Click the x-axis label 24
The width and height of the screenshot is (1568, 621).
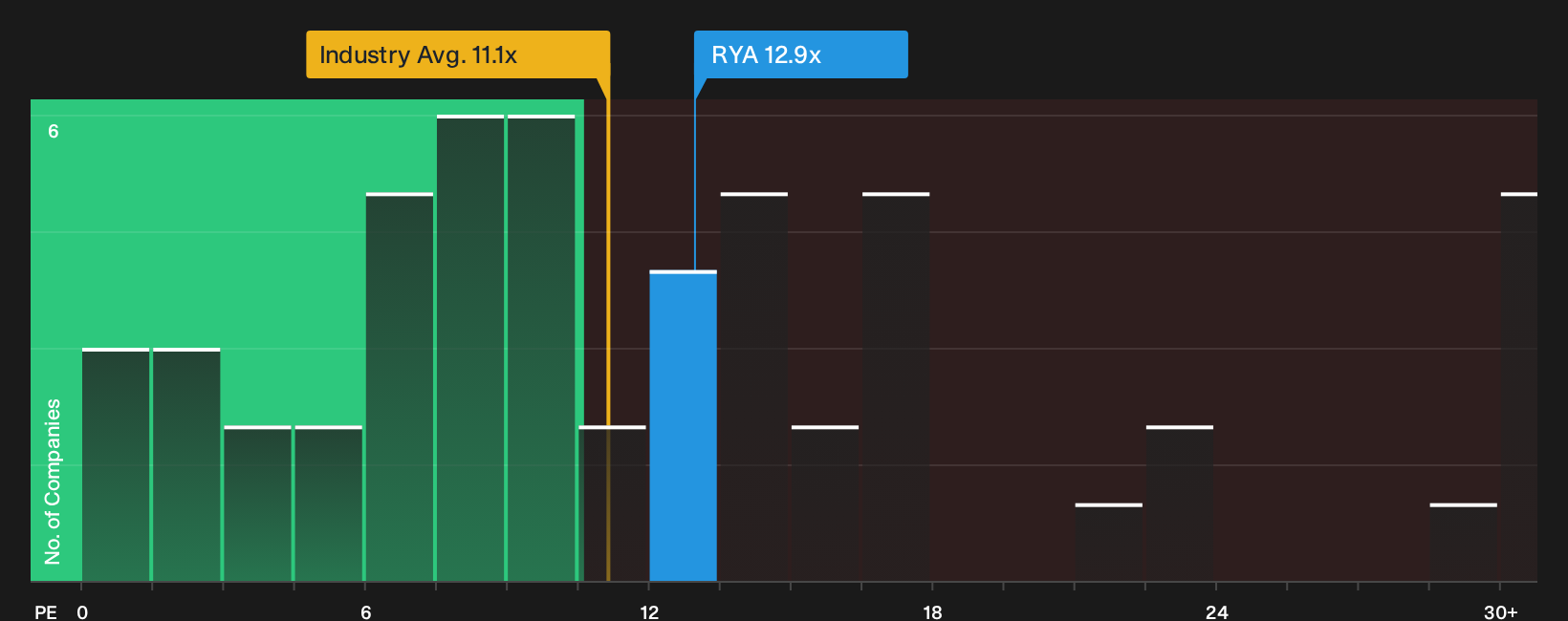[x=1216, y=612]
